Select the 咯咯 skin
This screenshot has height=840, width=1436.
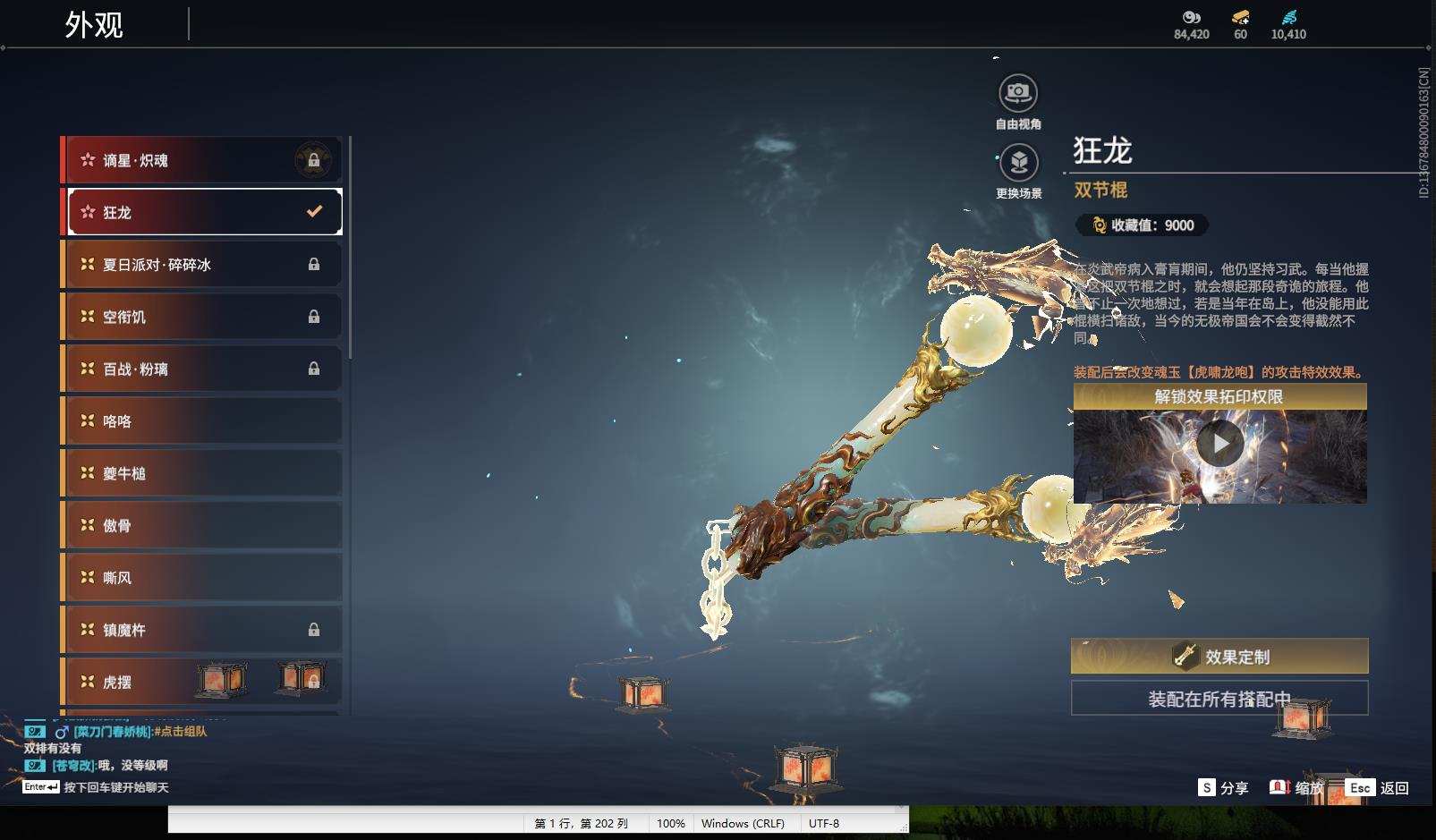(x=202, y=420)
